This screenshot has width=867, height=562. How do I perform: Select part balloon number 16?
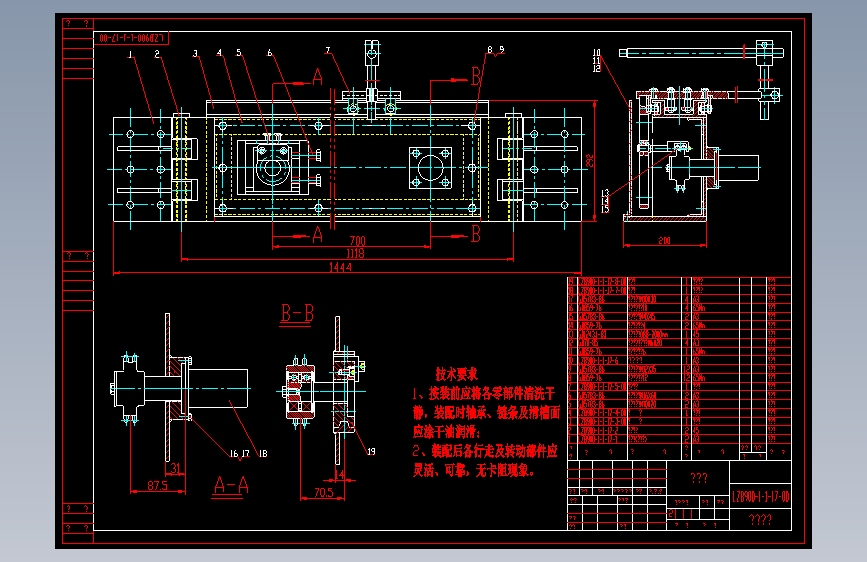pos(234,454)
